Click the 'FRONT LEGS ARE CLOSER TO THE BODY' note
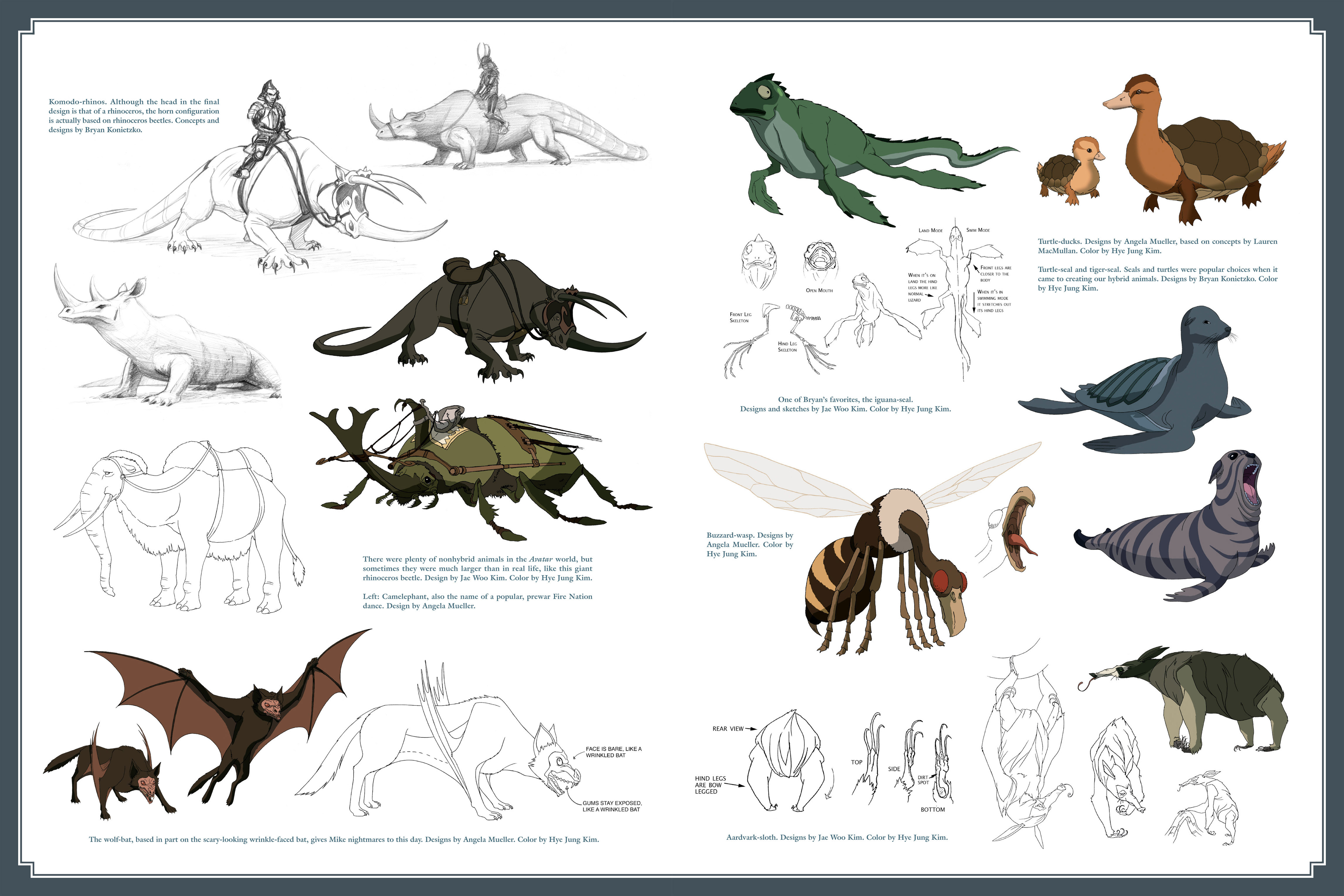Viewport: 1344px width, 896px height. coord(995,274)
